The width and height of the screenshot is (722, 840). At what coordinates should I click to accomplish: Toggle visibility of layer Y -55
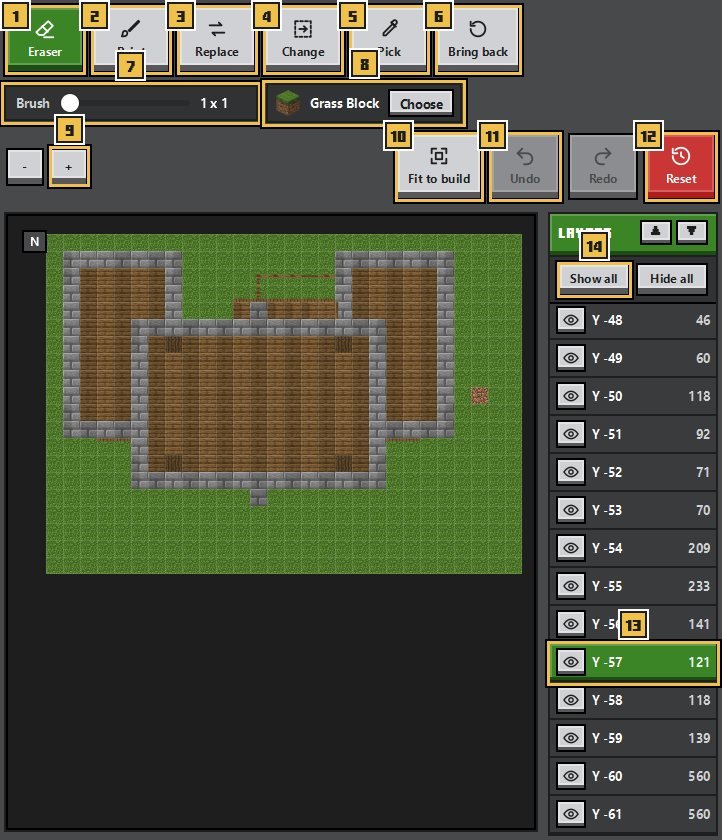click(571, 587)
